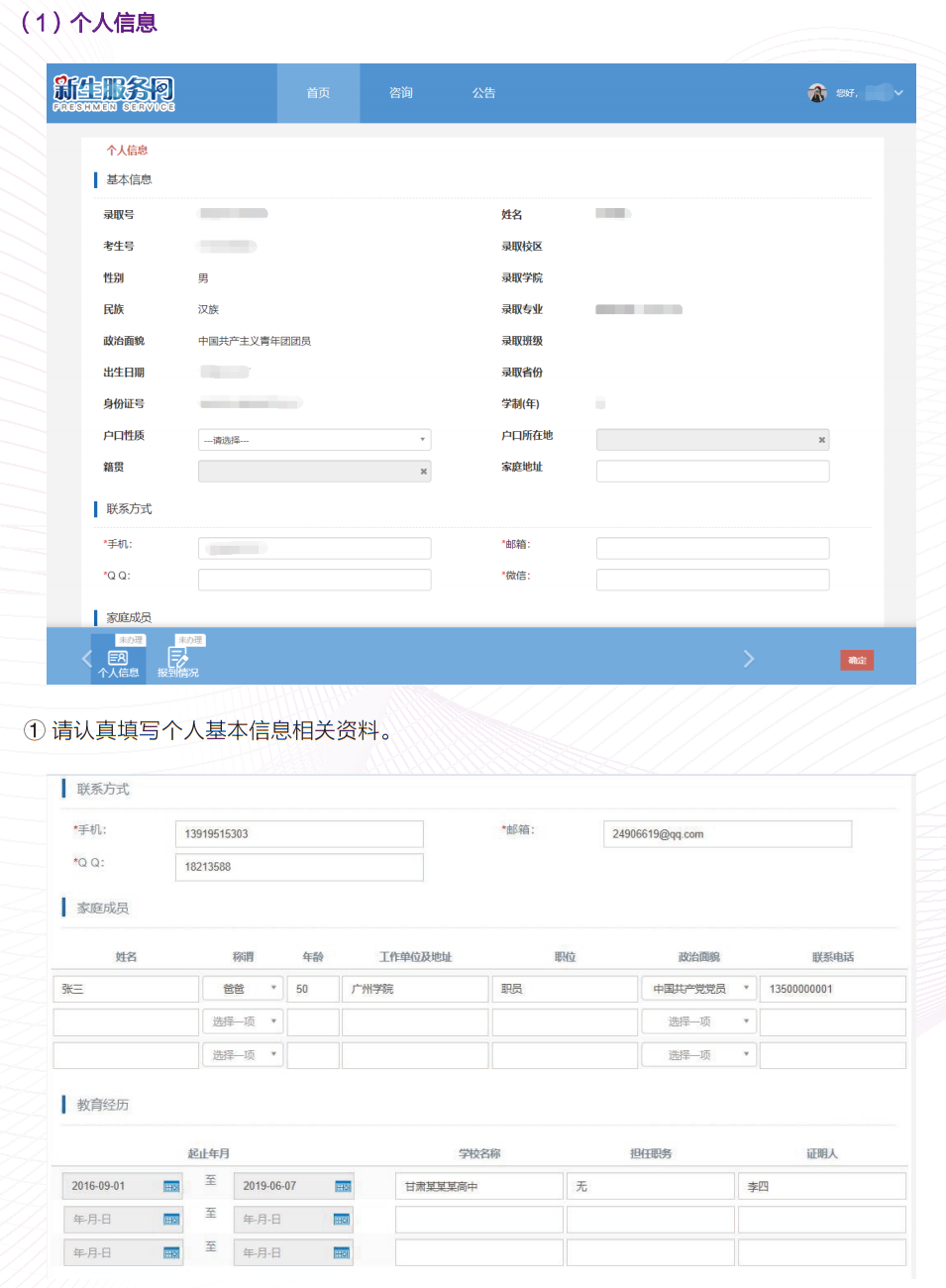Clear the 籍贯 field with its × icon

pos(422,471)
